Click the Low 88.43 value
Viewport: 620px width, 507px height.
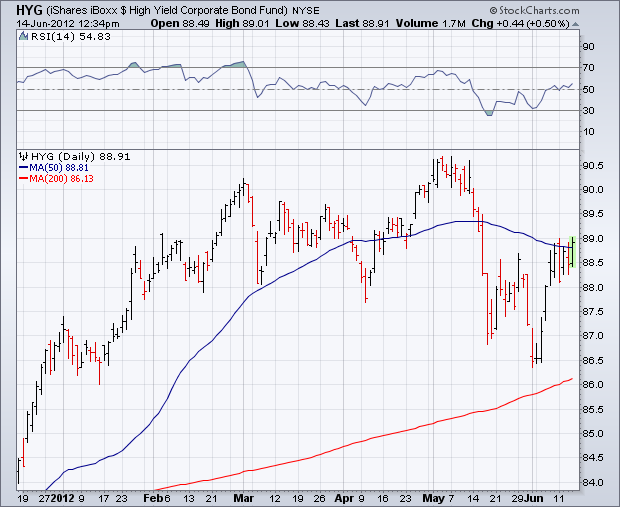point(302,24)
